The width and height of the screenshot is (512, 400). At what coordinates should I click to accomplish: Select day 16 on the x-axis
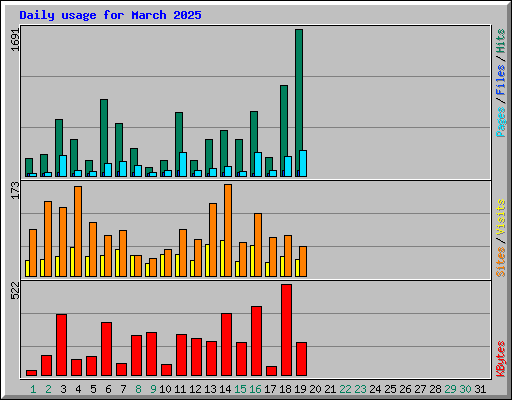255,389
